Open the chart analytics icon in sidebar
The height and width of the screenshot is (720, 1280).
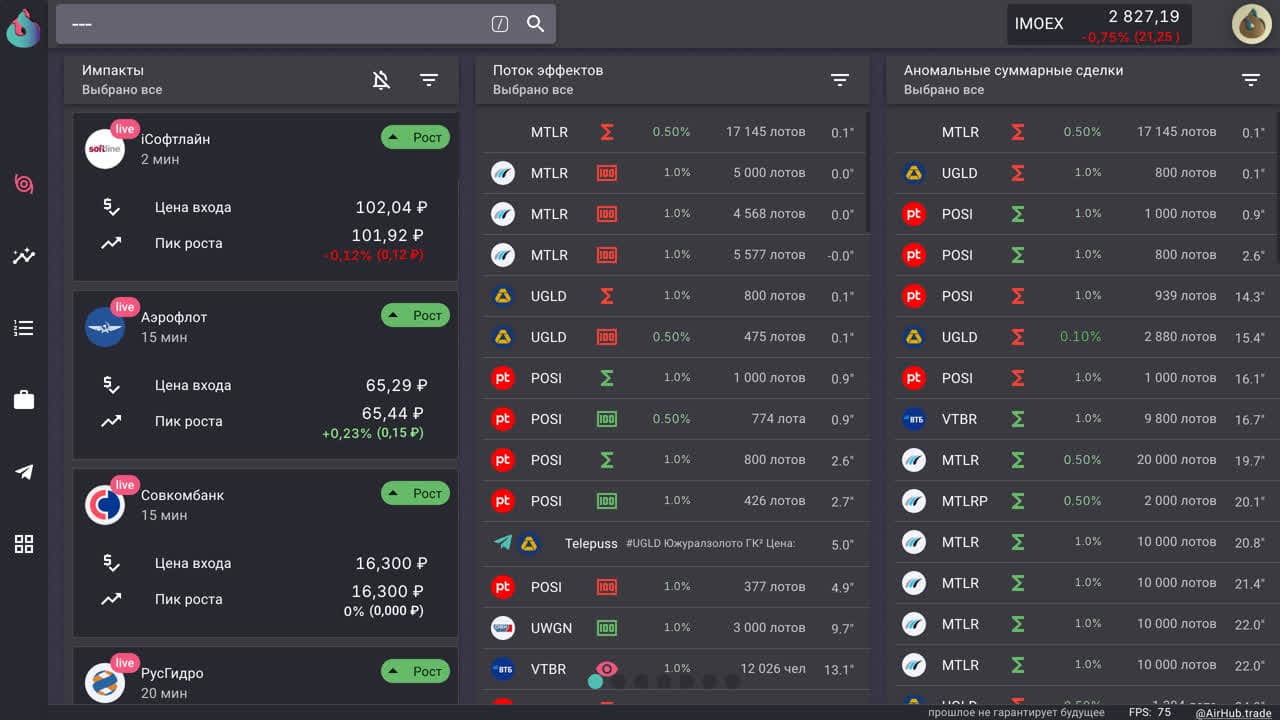[24, 256]
